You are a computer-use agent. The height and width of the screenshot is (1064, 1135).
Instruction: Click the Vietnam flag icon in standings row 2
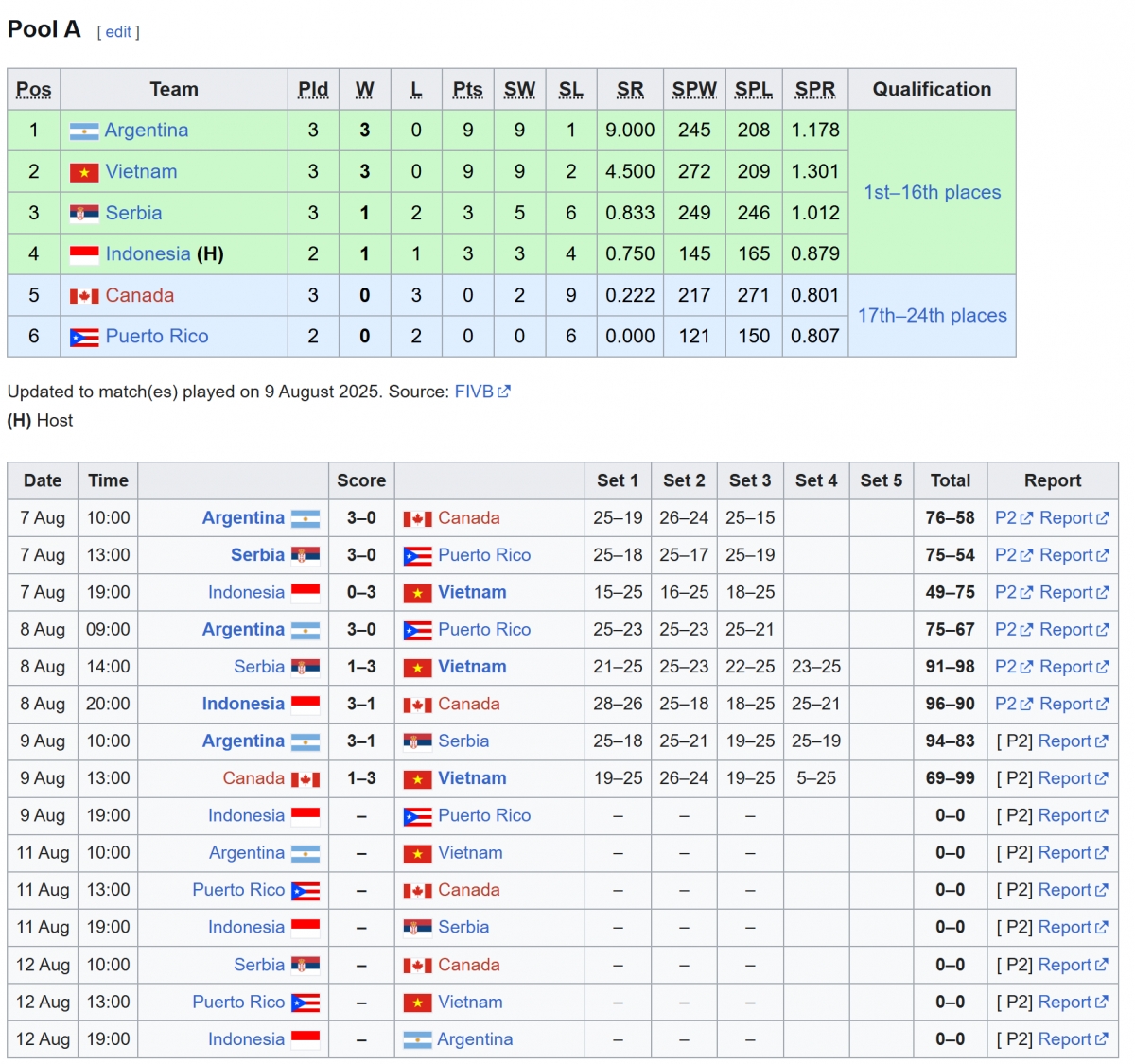pos(83,171)
